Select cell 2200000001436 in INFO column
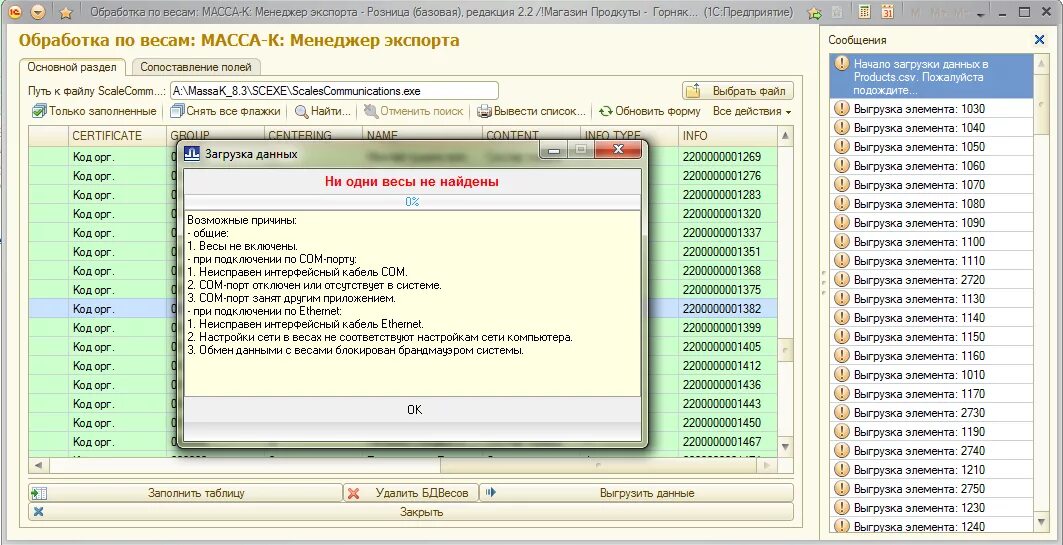 point(727,384)
